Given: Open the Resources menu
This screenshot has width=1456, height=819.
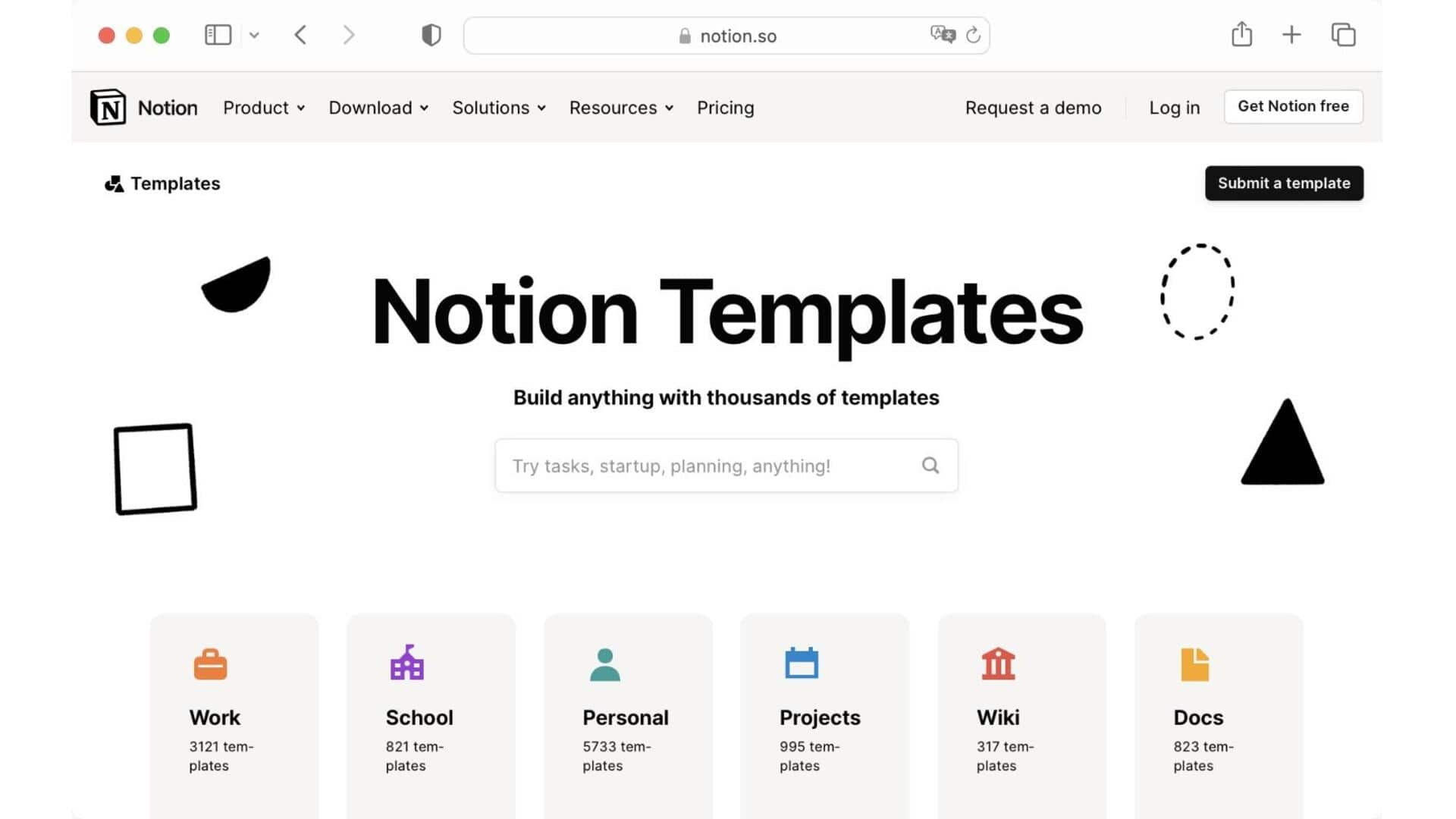Looking at the screenshot, I should click(x=620, y=107).
